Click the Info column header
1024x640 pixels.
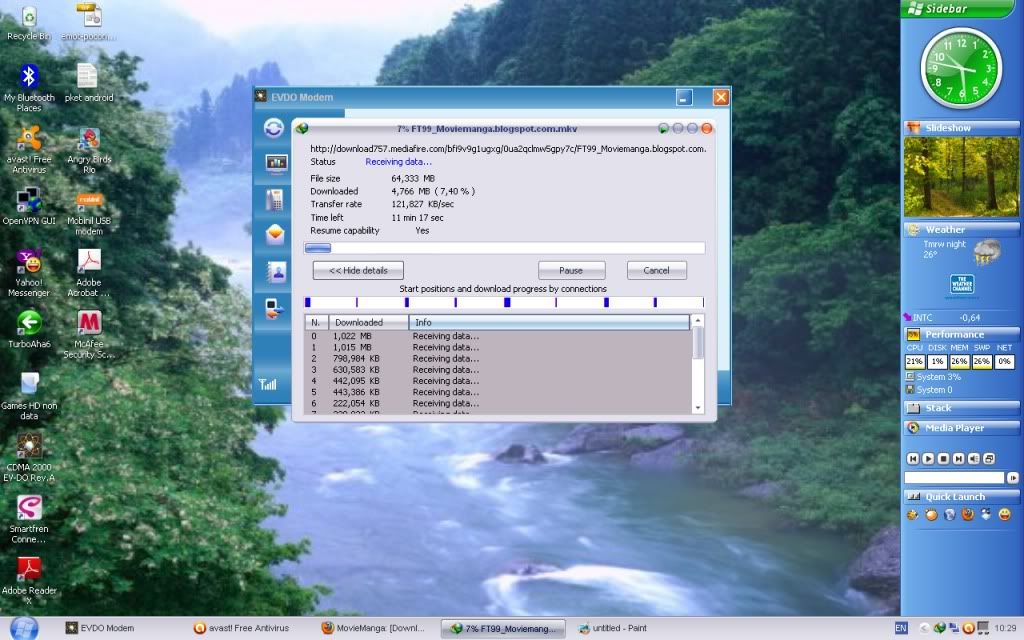(x=549, y=323)
